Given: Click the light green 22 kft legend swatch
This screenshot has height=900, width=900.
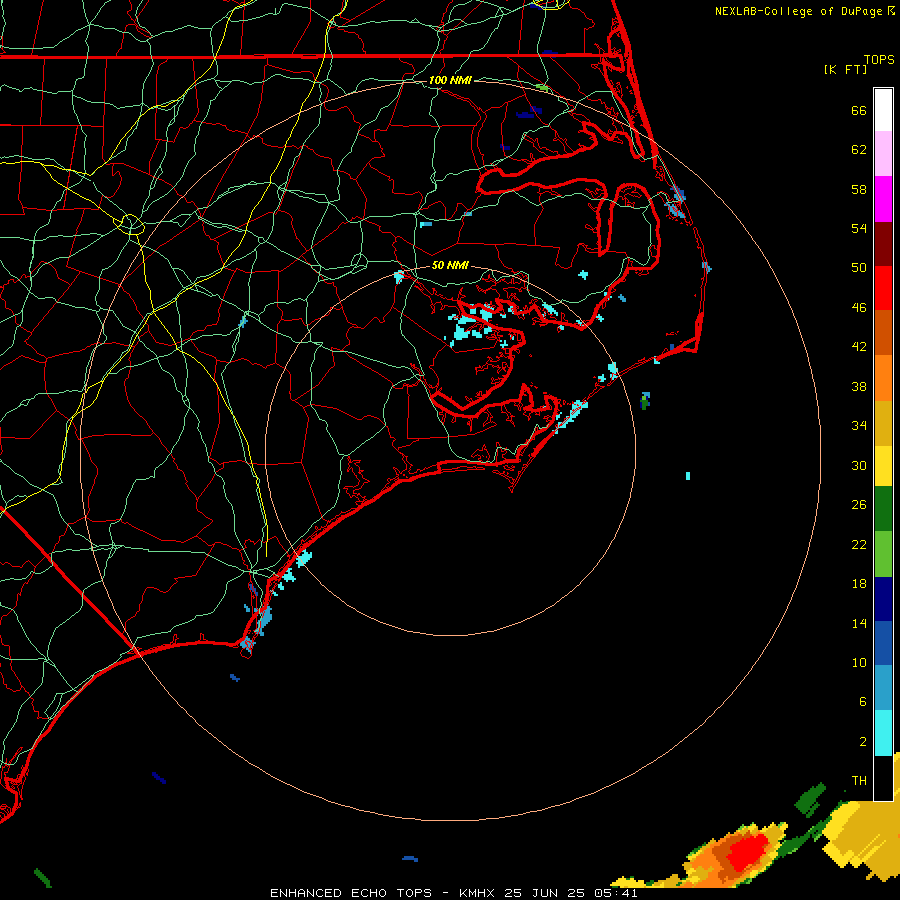Looking at the screenshot, I should (x=883, y=554).
